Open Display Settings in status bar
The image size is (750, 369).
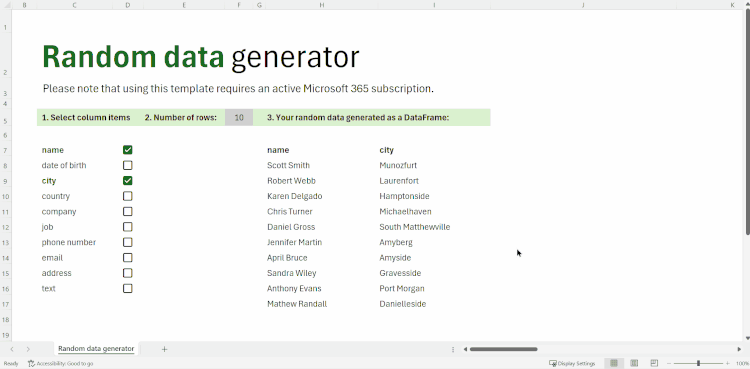tap(572, 363)
